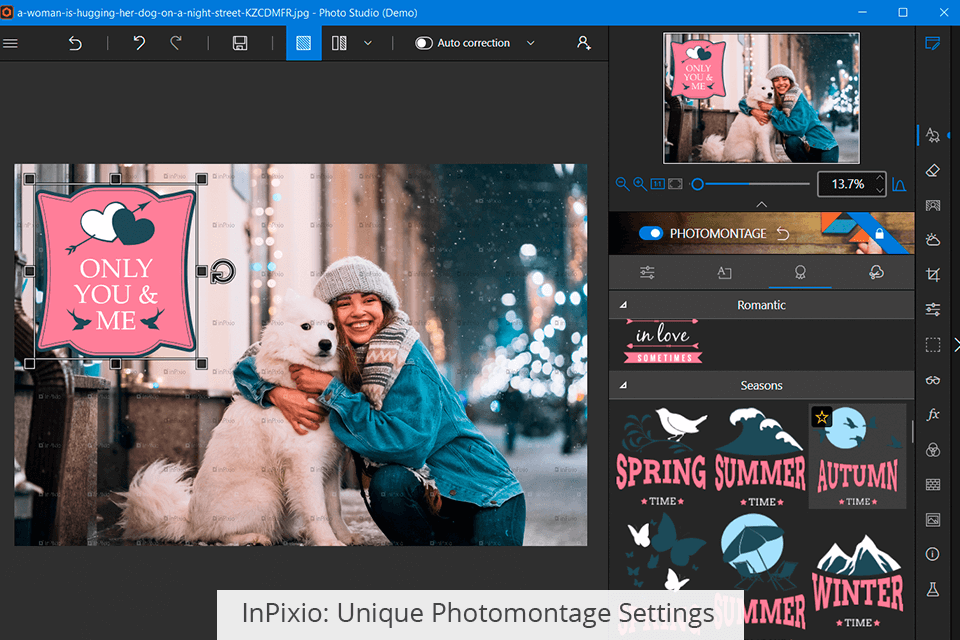Open the Auto correction dropdown arrow
Screen dimensions: 960x640
[x=530, y=43]
